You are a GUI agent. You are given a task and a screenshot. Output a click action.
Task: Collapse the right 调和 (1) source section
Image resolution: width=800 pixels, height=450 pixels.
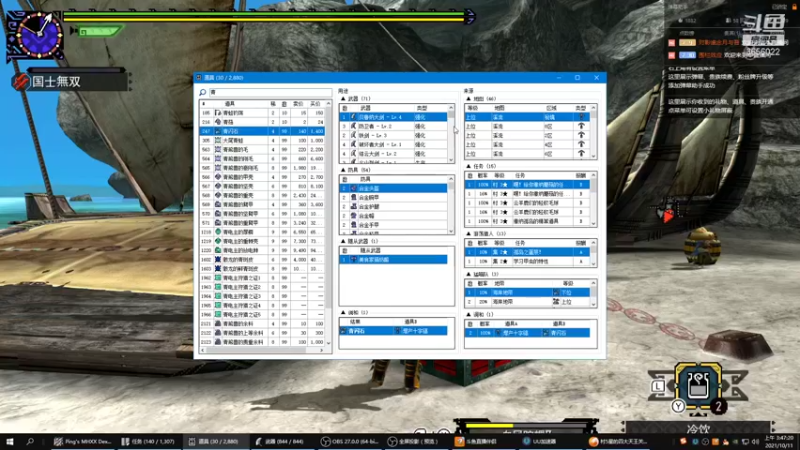click(468, 315)
